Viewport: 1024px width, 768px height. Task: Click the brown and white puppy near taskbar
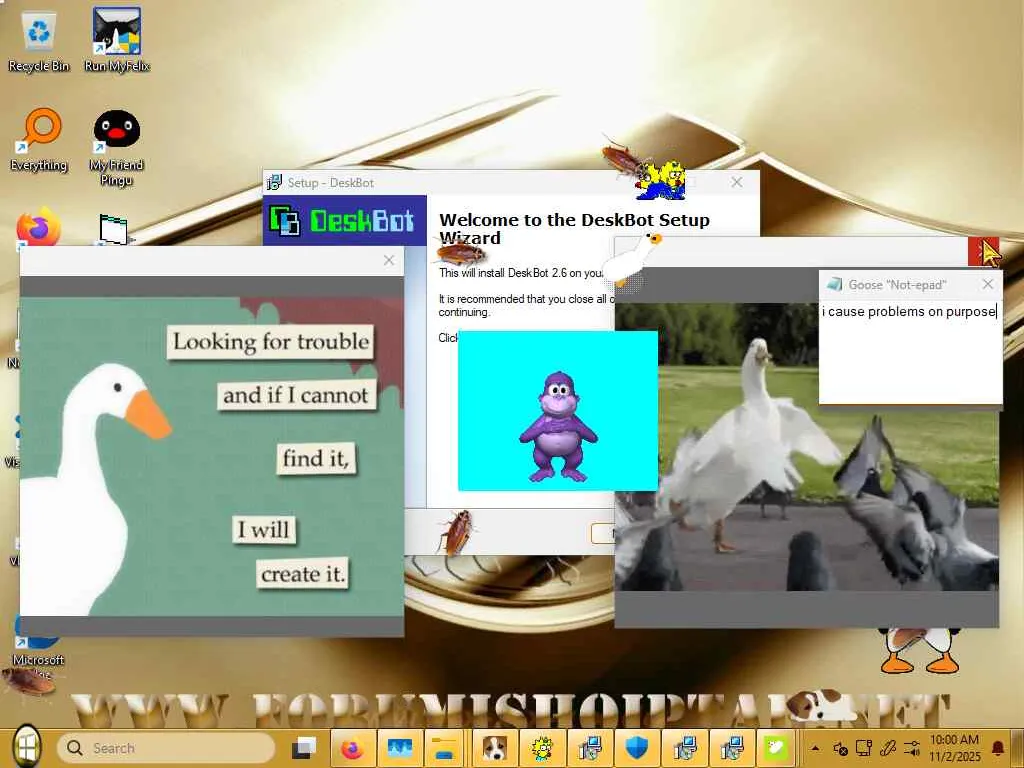pos(822,705)
